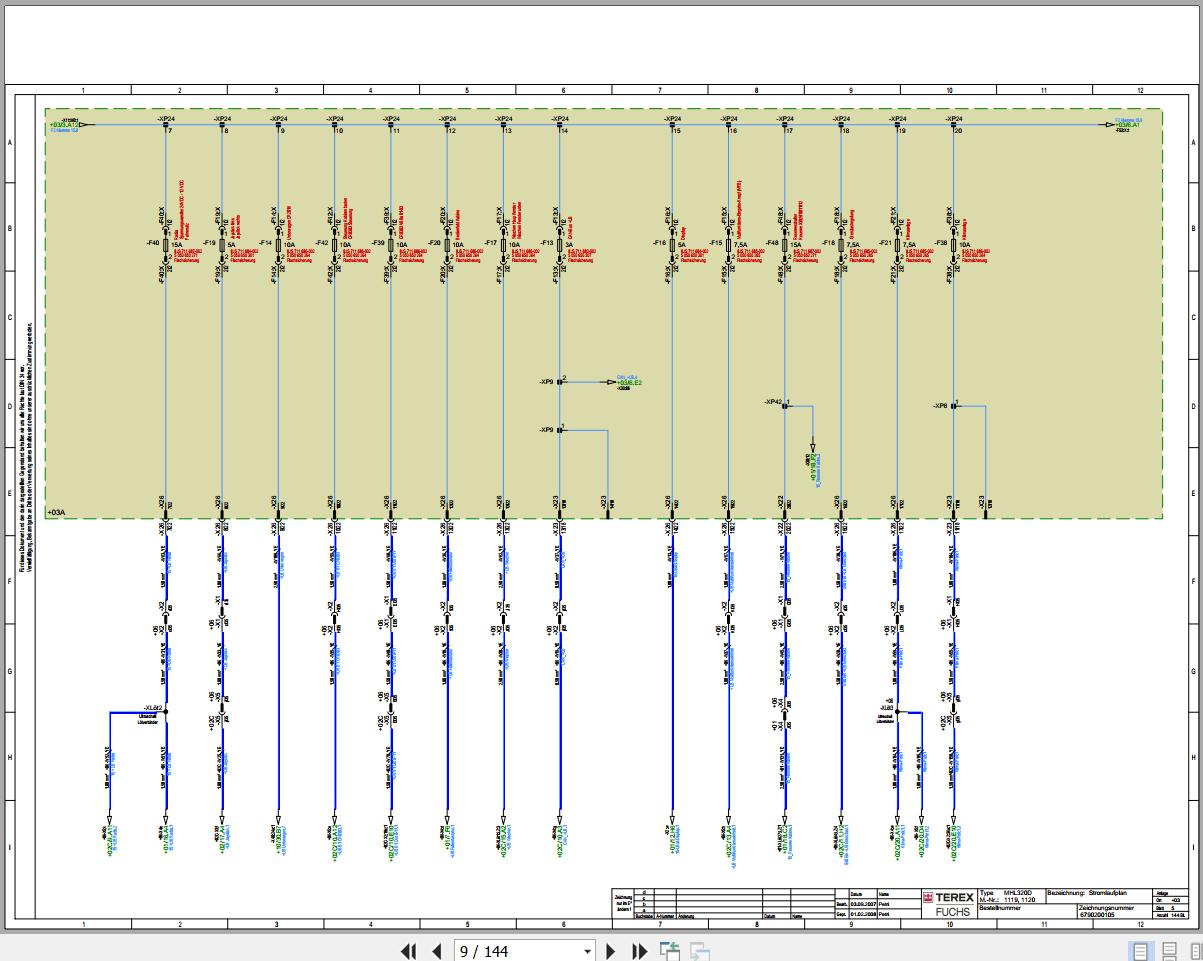Click fuse label -F14
Viewport: 1203px width, 961px height.
pyautogui.click(x=265, y=243)
